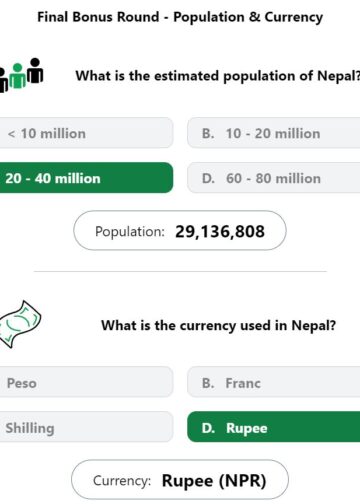The image size is (360, 504).
Task: Choose the Peso answer option
Action: click(86, 382)
